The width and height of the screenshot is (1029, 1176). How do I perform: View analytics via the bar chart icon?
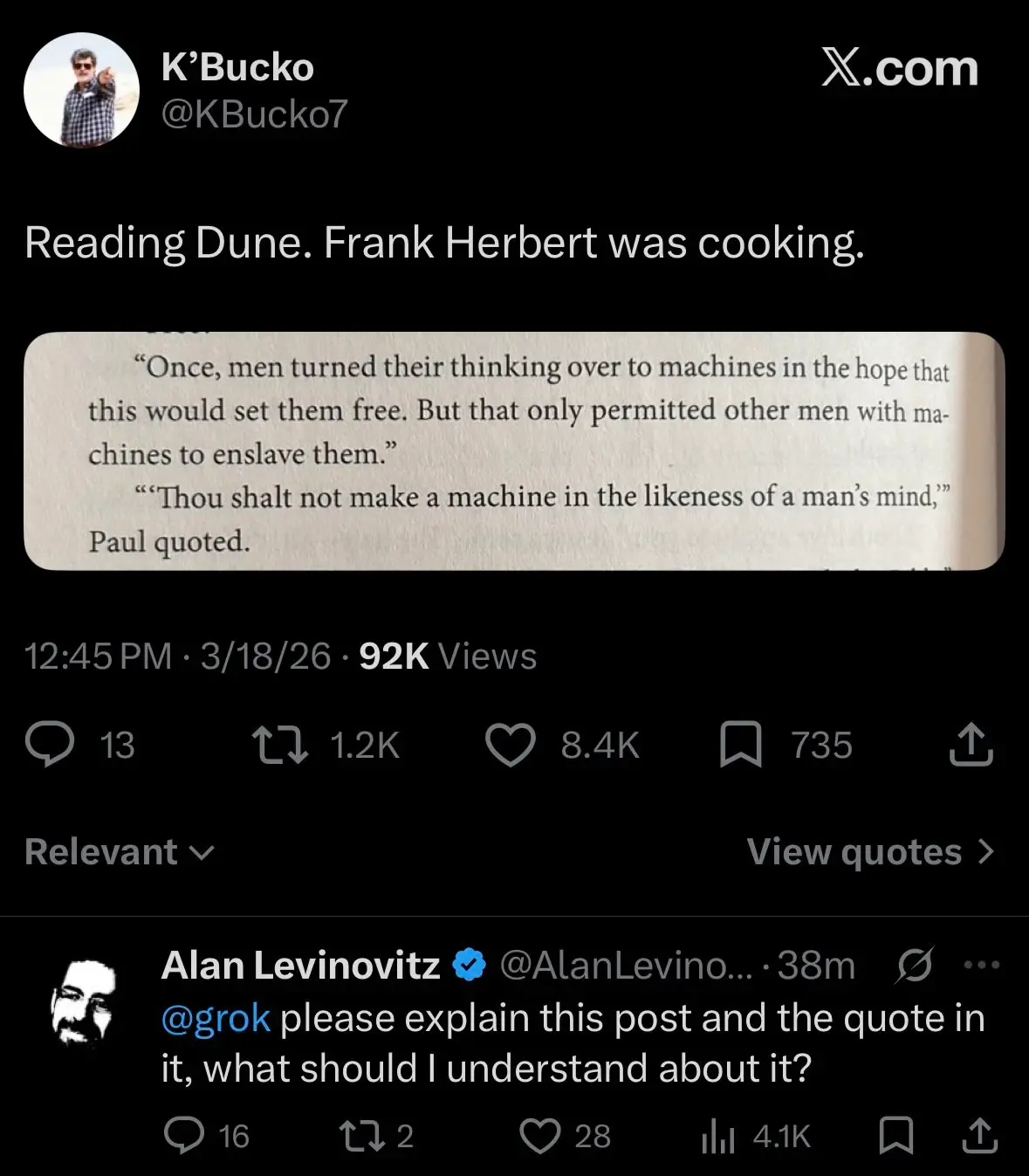pyautogui.click(x=719, y=1135)
